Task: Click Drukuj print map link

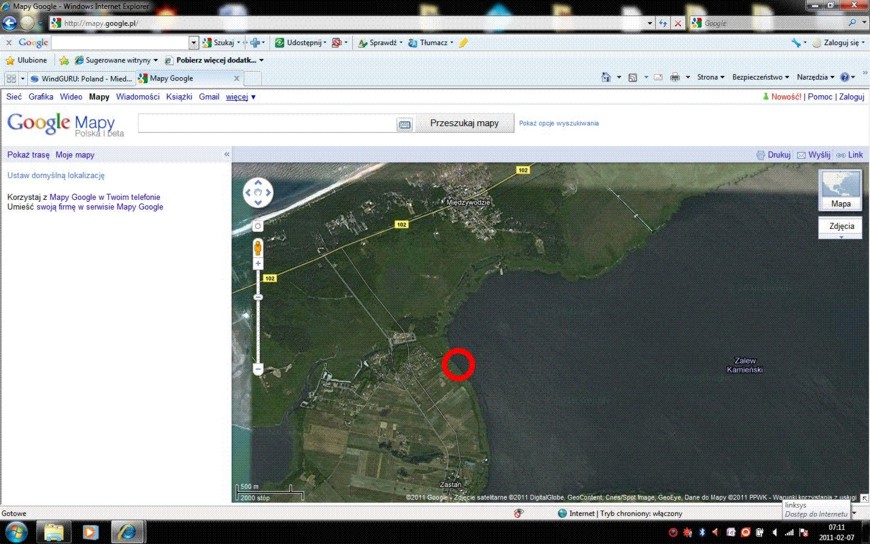Action: (x=773, y=155)
